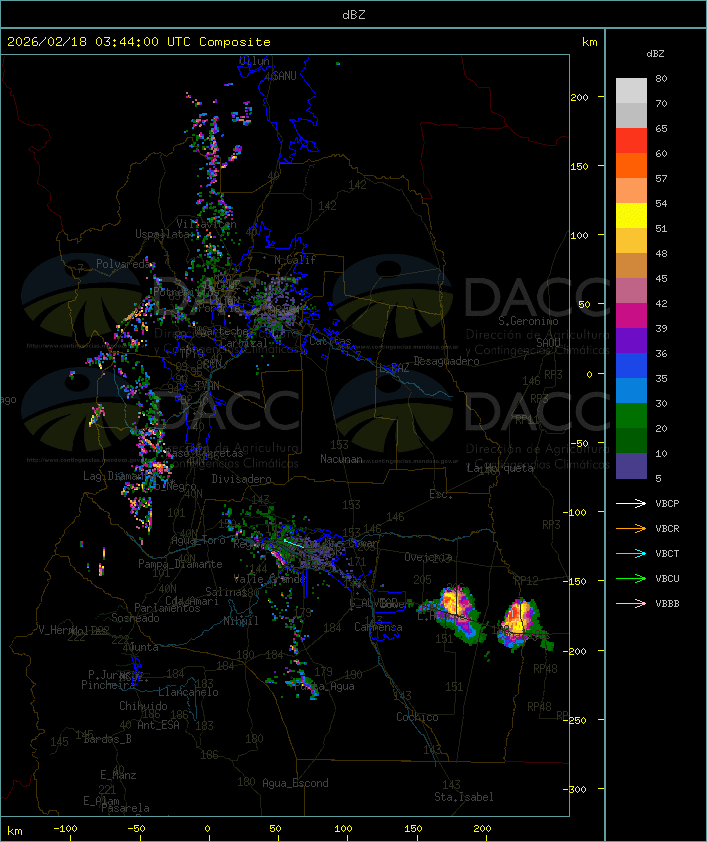Click the VBCP legend label
The height and width of the screenshot is (842, 707).
pyautogui.click(x=667, y=504)
